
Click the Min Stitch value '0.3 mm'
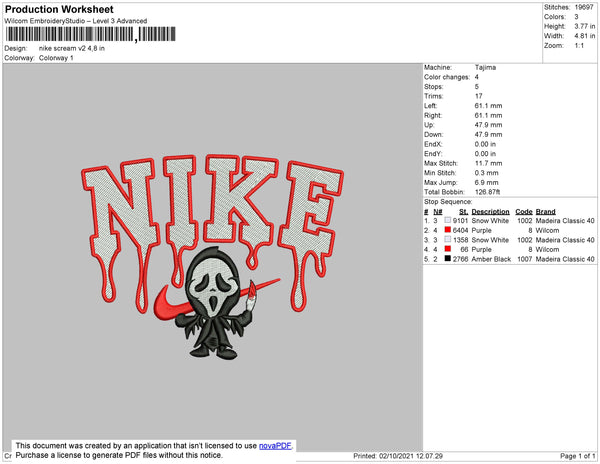click(486, 173)
